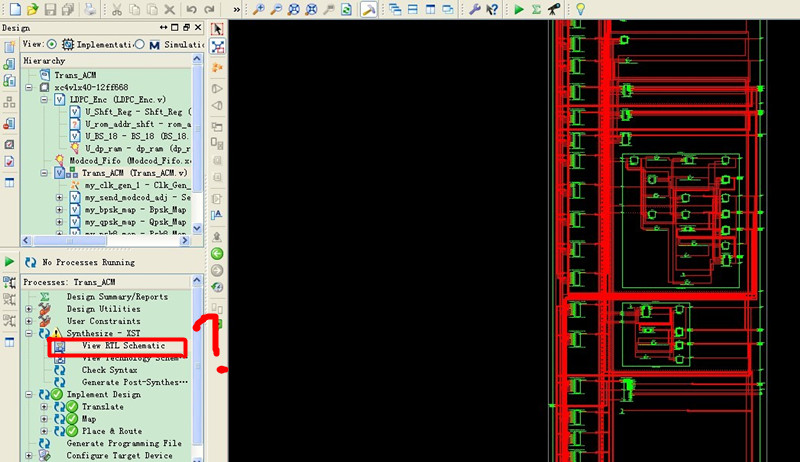Click the telescope icon
Image resolution: width=800 pixels, height=462 pixels.
[554, 9]
